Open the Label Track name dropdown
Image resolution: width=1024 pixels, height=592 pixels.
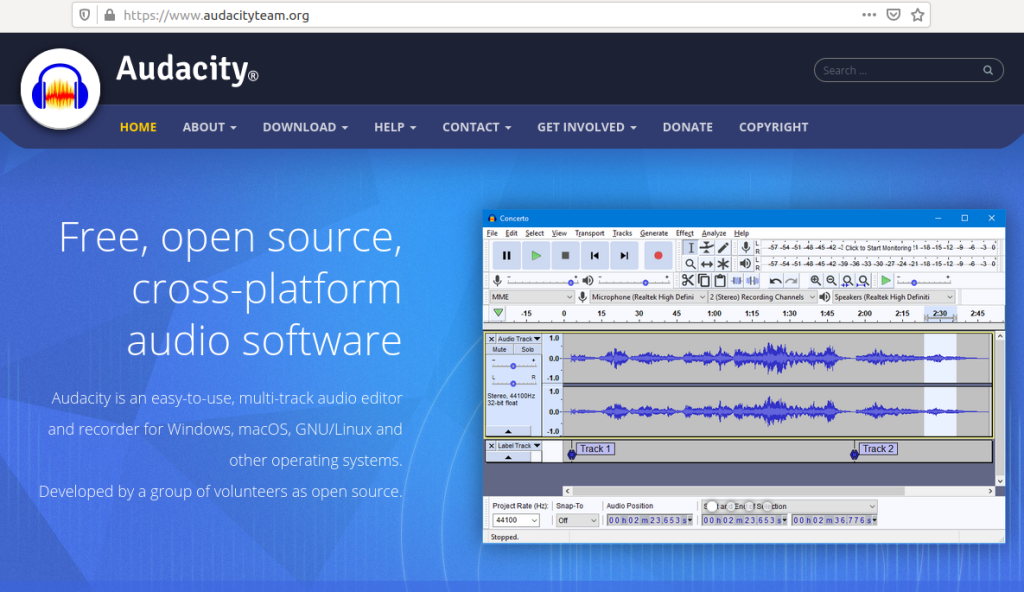tap(519, 446)
